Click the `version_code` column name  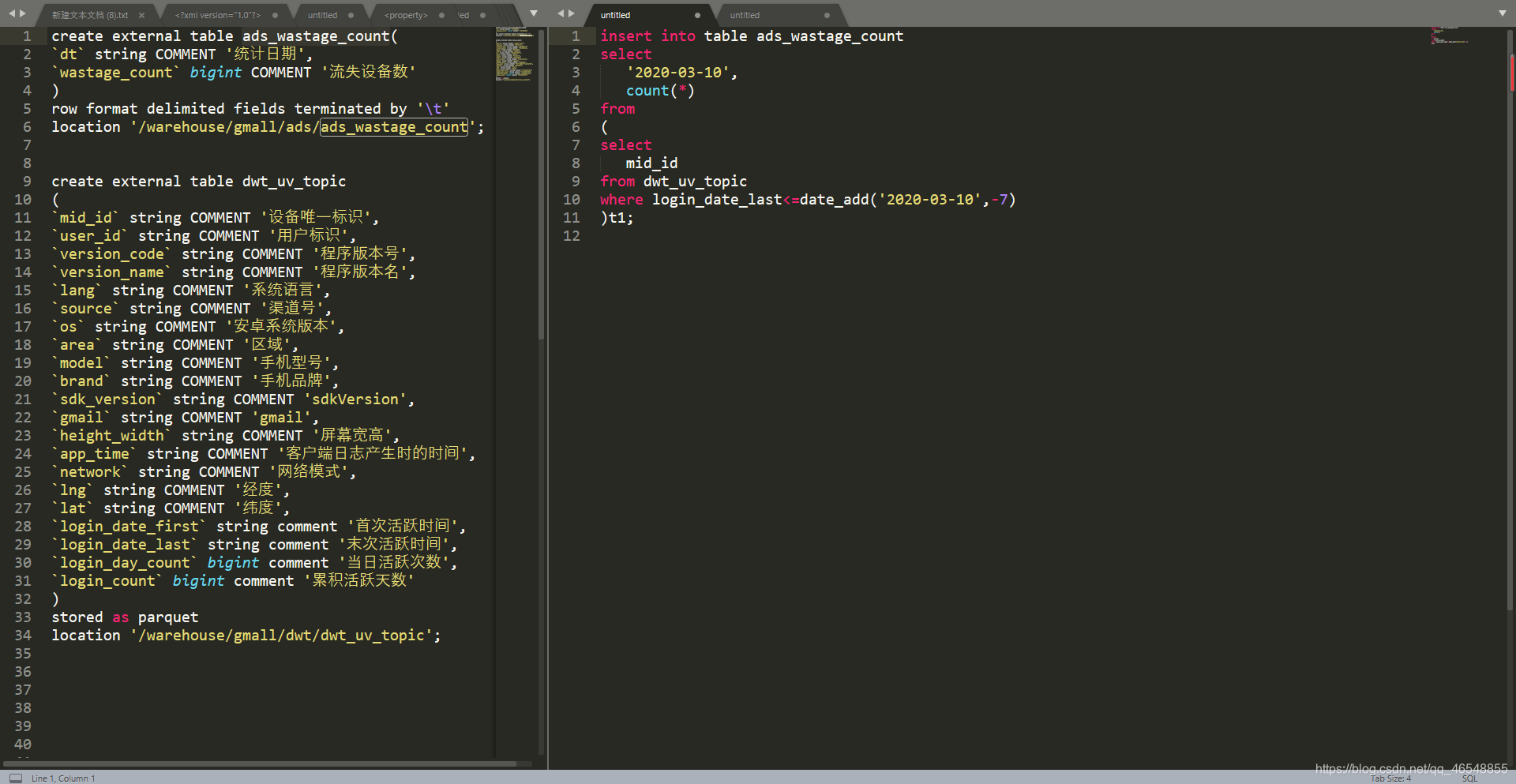(x=112, y=254)
